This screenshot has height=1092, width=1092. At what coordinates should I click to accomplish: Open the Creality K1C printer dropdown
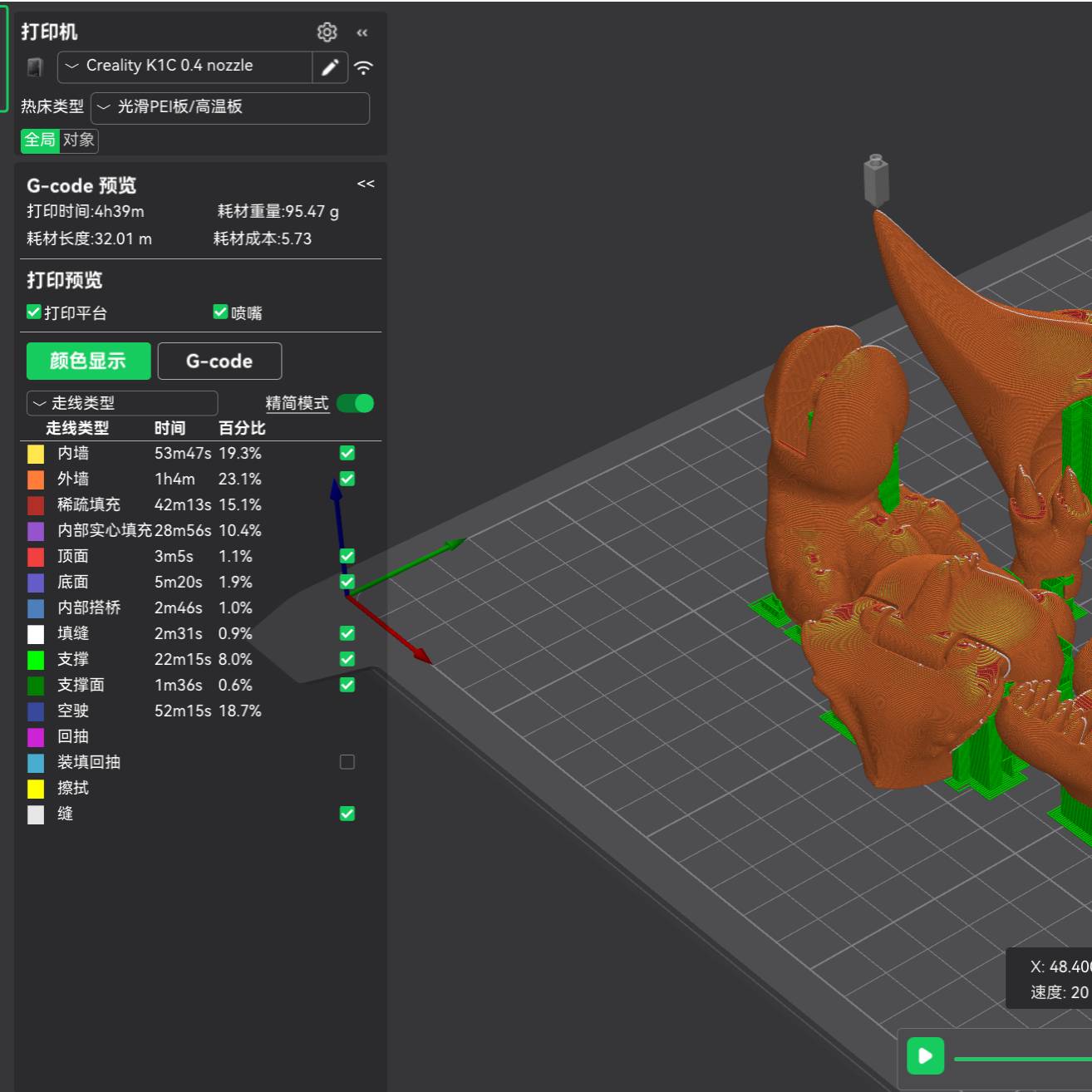184,66
